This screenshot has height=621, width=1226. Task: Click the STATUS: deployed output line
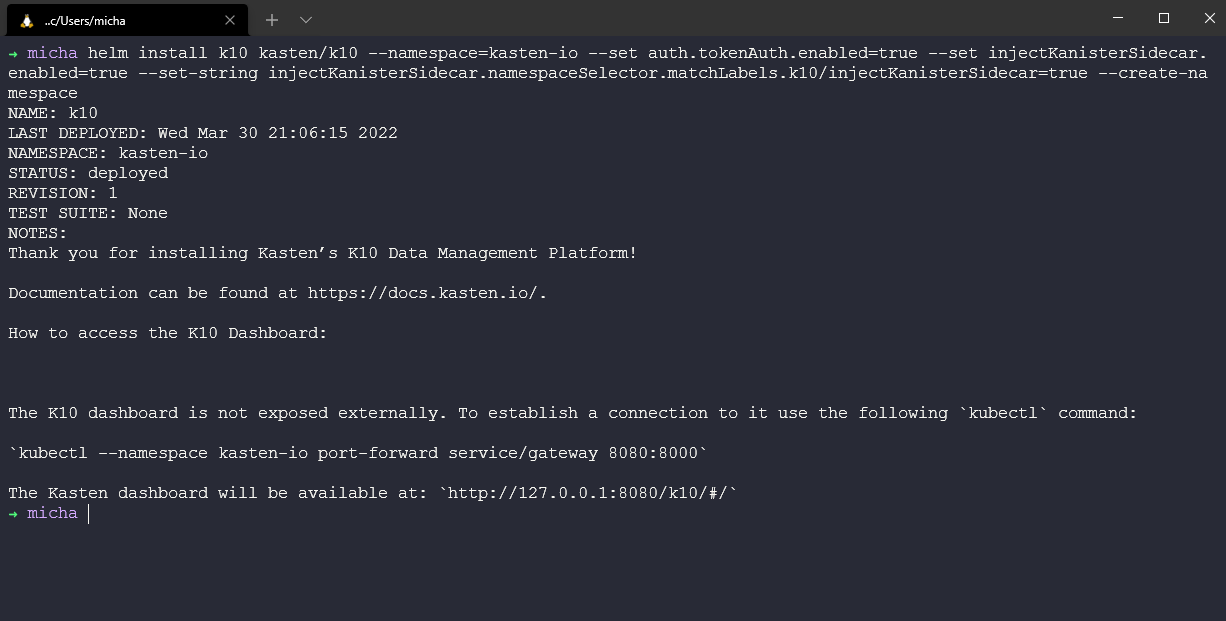88,173
